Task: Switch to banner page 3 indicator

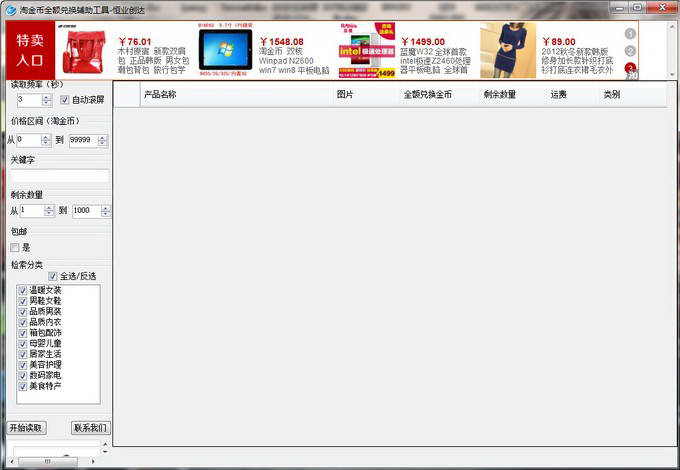Action: 630,68
